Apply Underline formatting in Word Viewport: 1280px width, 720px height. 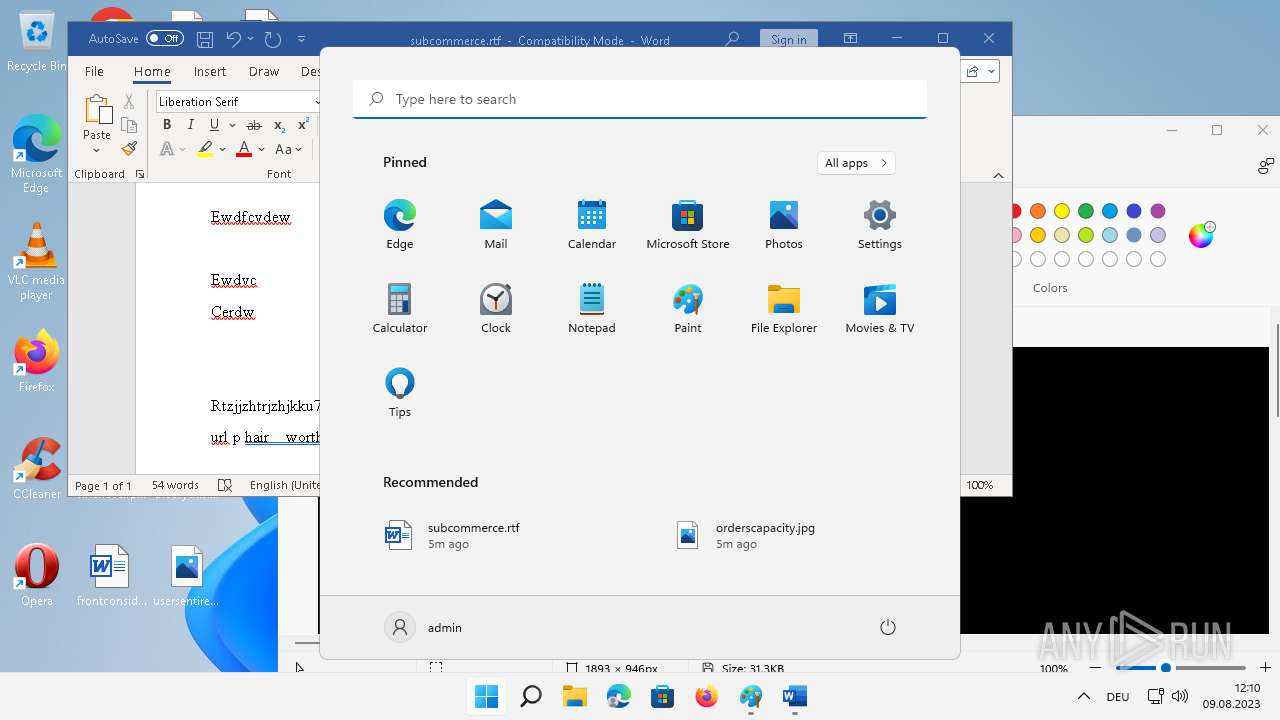pos(214,125)
